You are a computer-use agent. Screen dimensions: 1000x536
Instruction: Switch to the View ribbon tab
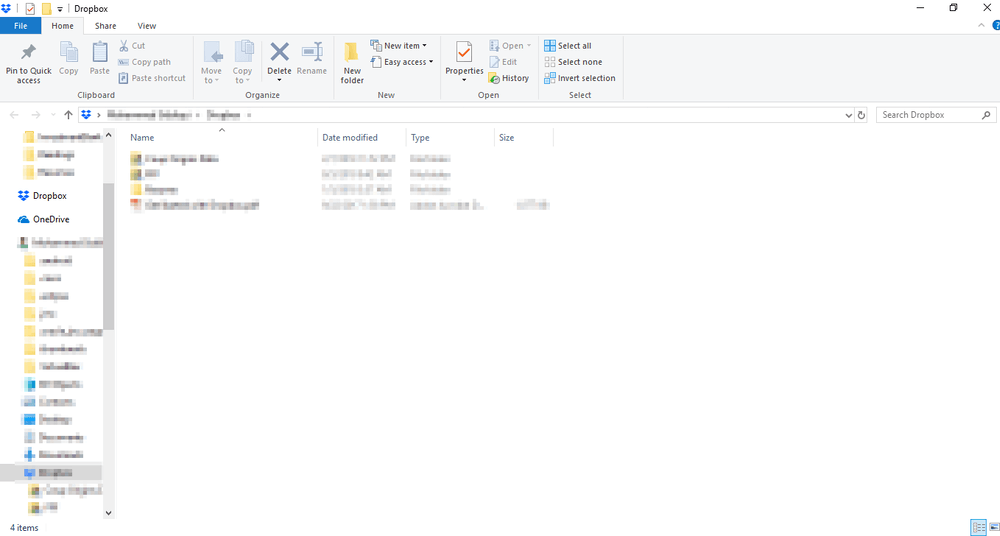pos(147,26)
